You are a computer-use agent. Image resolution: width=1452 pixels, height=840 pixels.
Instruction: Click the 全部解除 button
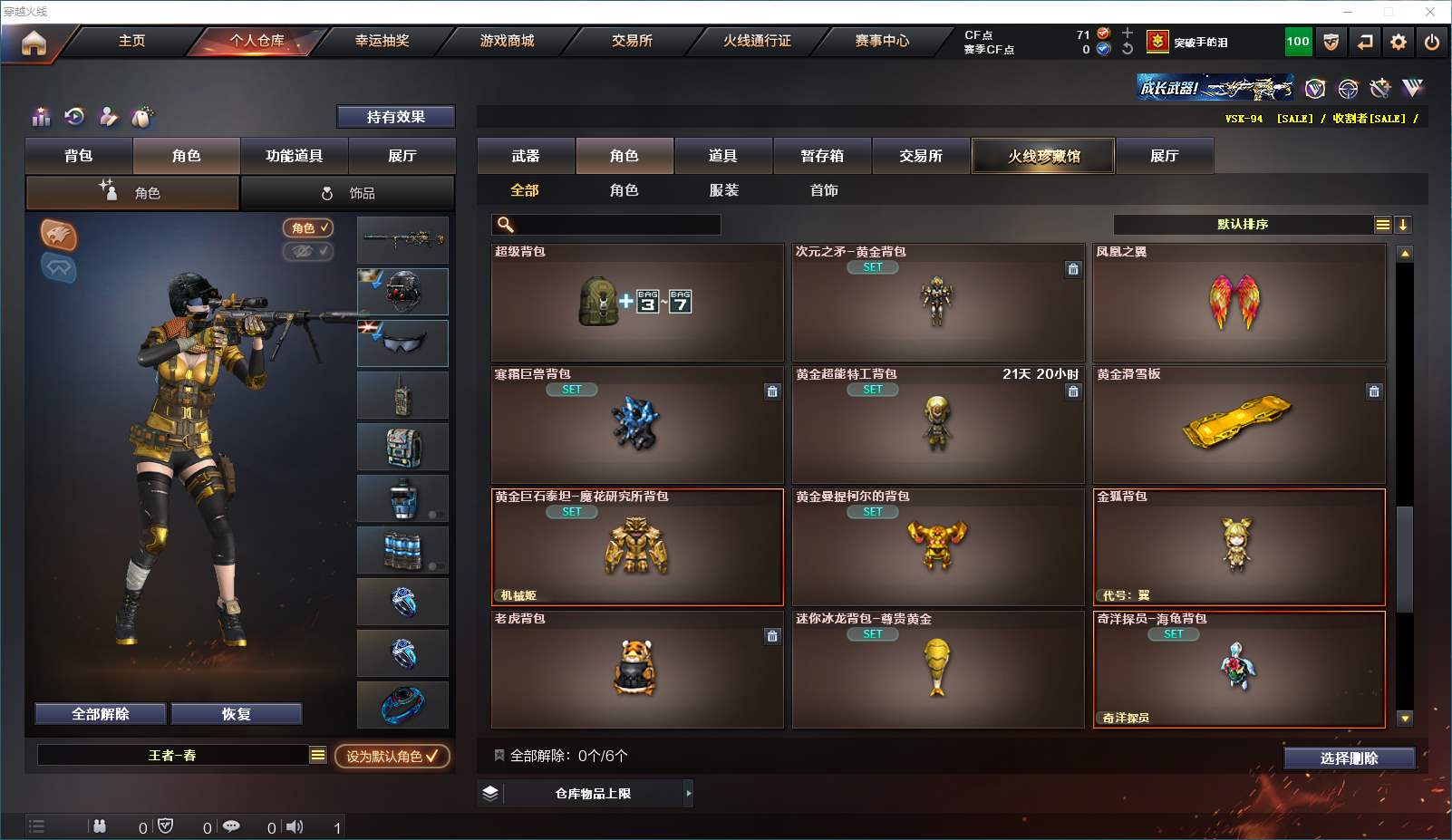pyautogui.click(x=101, y=714)
